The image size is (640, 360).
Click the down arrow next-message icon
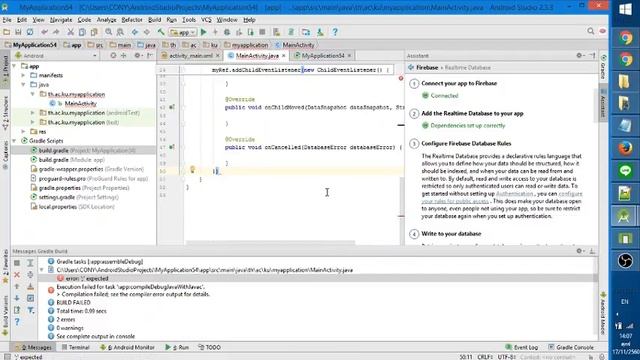17,298
